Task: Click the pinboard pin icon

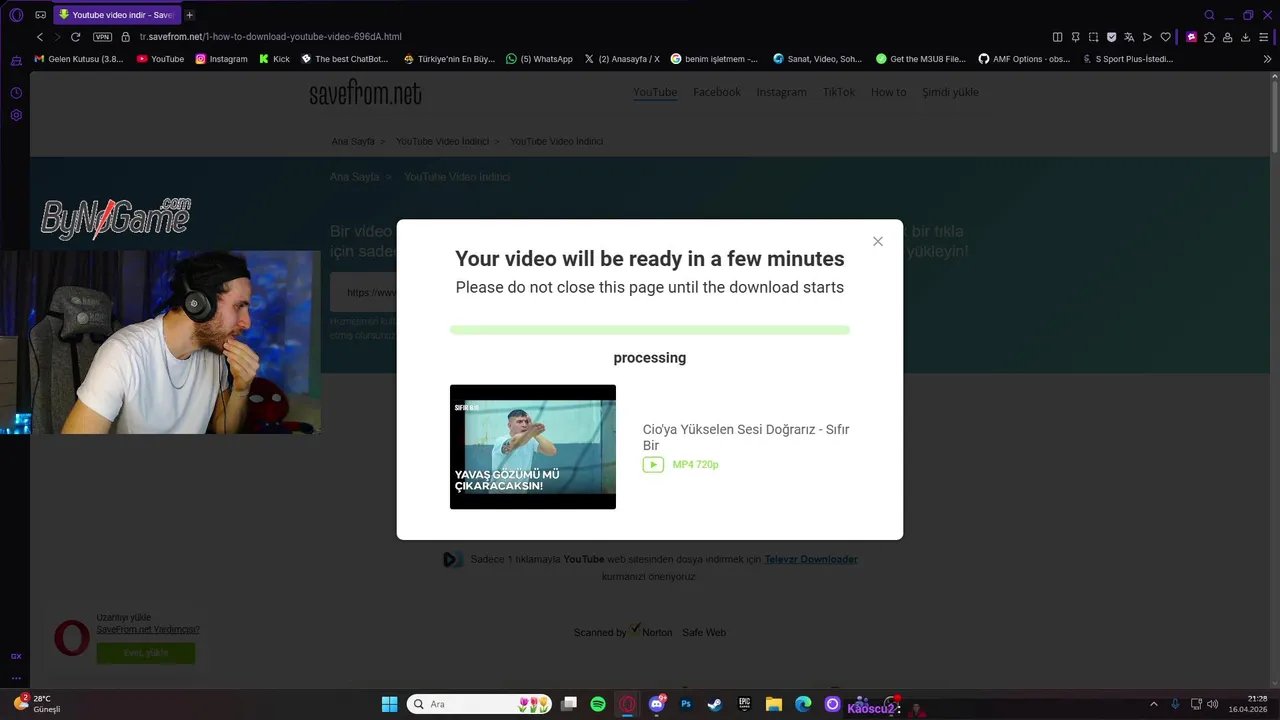Action: [1076, 37]
